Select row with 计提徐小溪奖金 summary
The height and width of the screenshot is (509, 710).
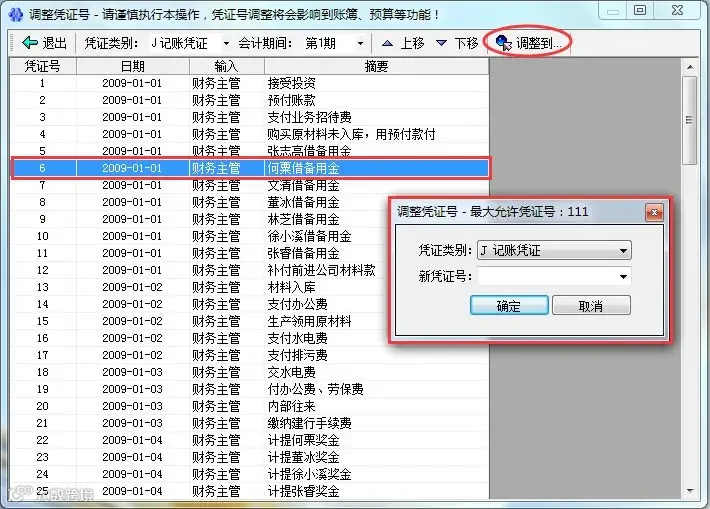[x=249, y=474]
